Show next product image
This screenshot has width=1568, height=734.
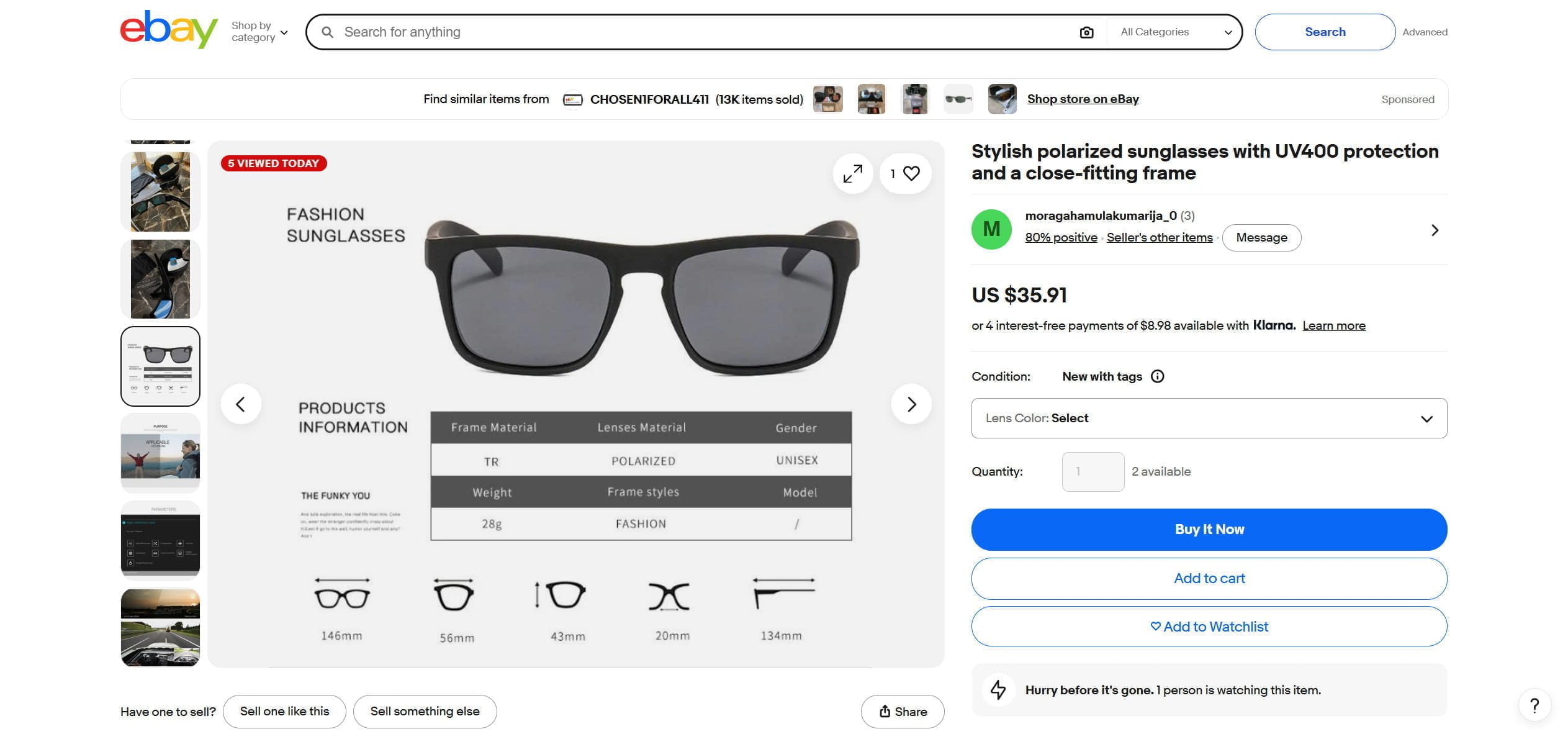click(911, 404)
